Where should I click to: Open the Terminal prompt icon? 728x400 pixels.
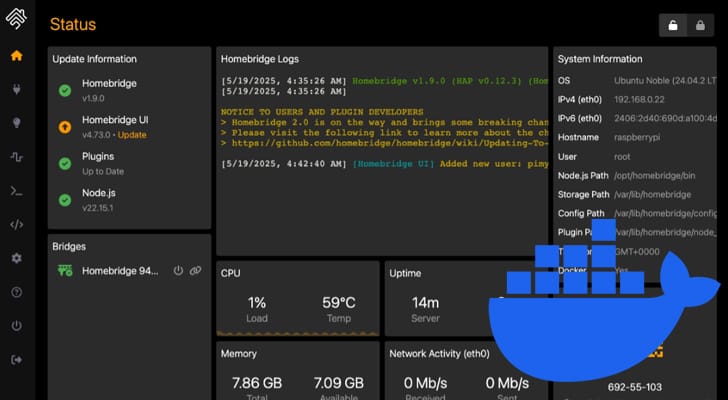(16, 191)
